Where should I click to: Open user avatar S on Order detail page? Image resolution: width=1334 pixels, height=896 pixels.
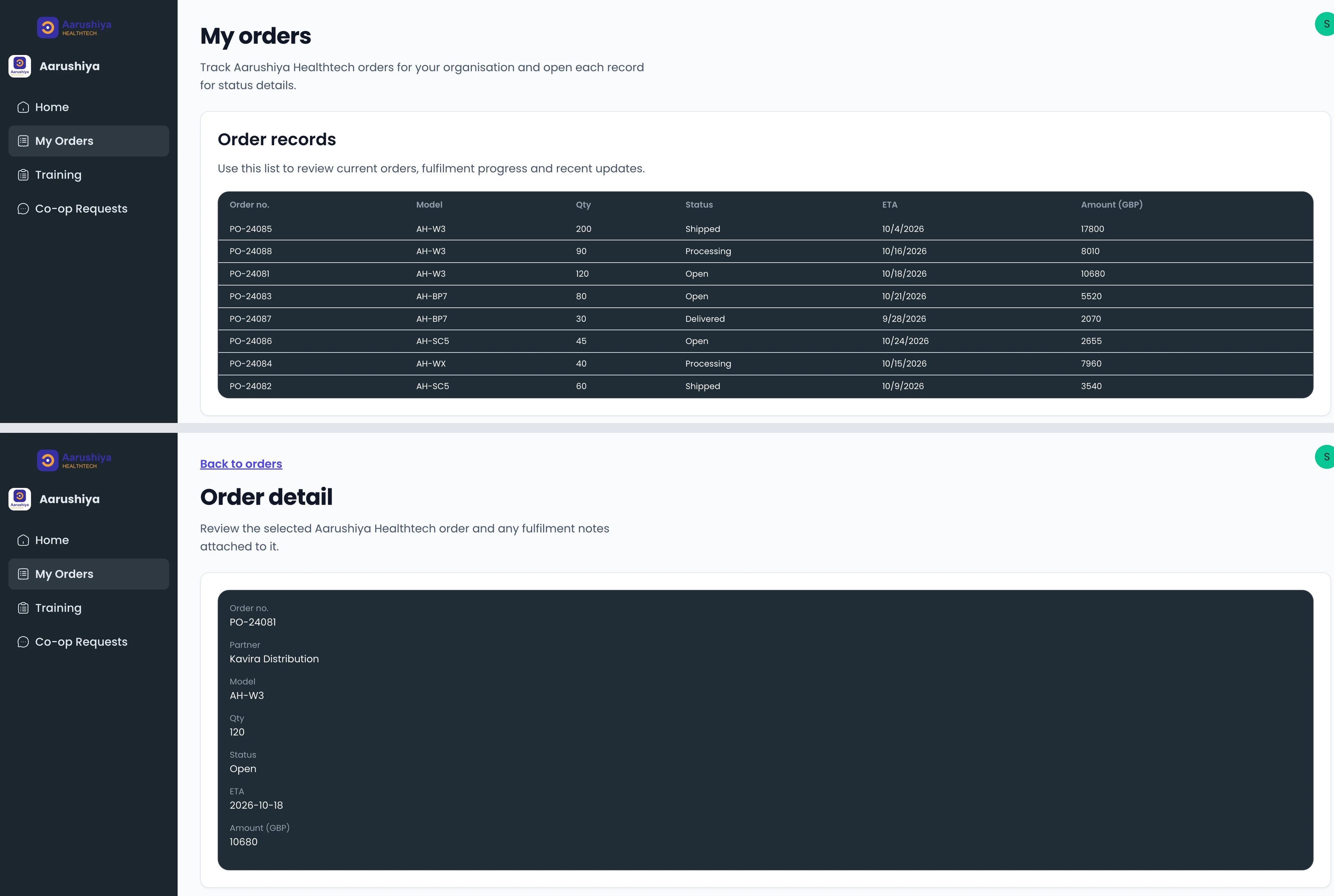coord(1326,457)
